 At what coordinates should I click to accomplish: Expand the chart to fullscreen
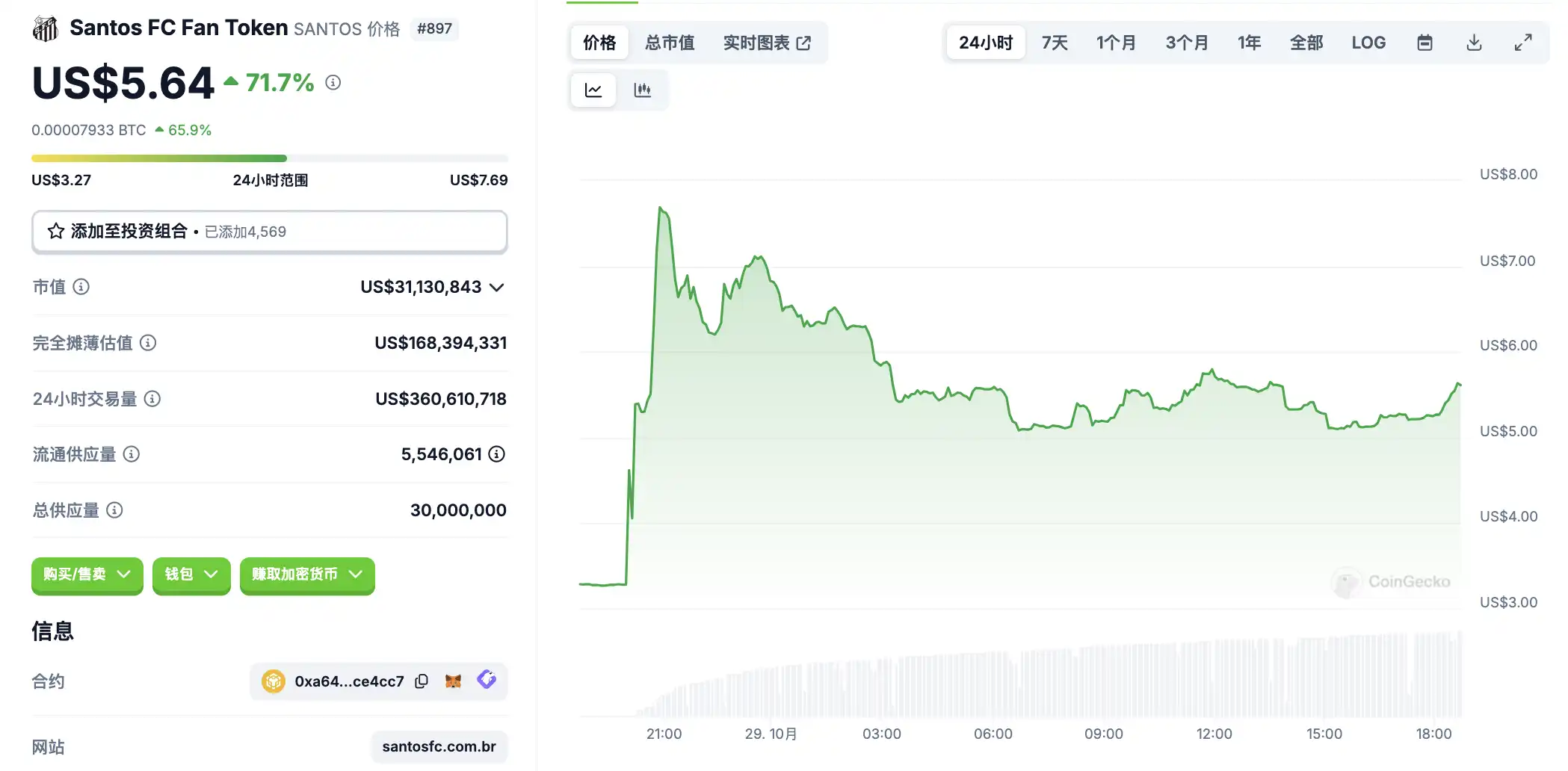click(1522, 43)
